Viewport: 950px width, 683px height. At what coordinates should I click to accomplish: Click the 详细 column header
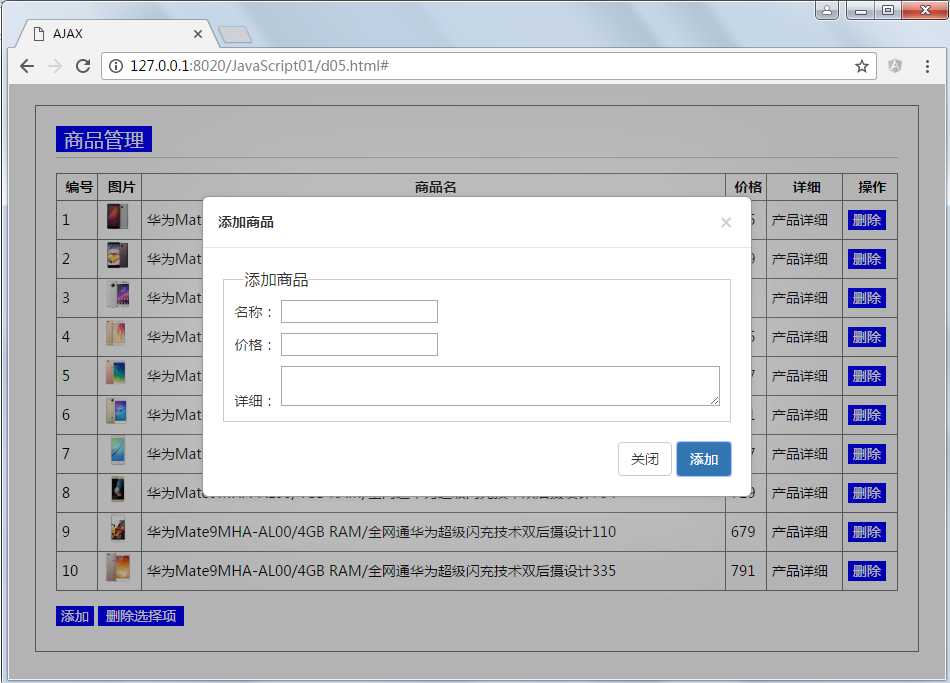tap(806, 187)
